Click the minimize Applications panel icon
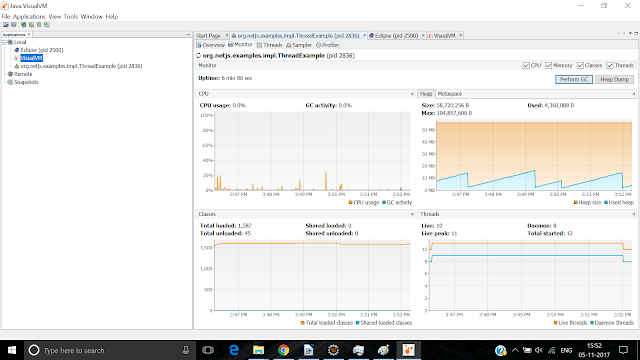Image resolution: width=640 pixels, height=360 pixels. (188, 35)
